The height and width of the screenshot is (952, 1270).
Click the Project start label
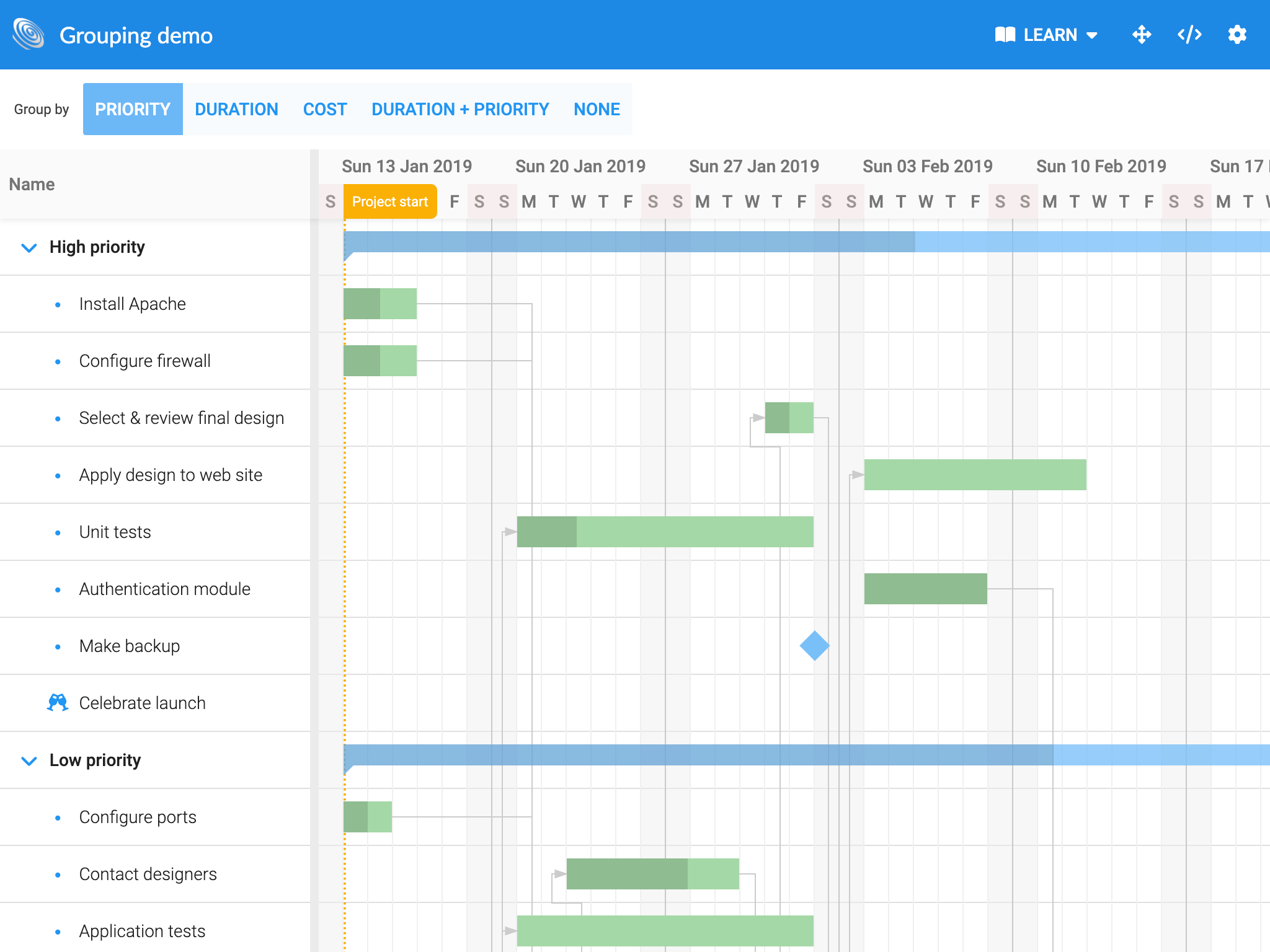(389, 201)
